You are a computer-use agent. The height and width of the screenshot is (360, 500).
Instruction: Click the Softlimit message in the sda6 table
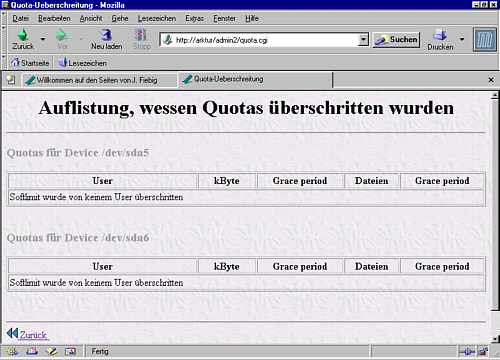[x=96, y=283]
